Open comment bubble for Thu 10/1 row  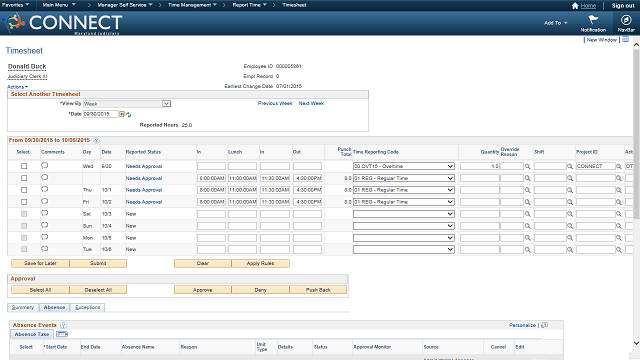(x=44, y=189)
